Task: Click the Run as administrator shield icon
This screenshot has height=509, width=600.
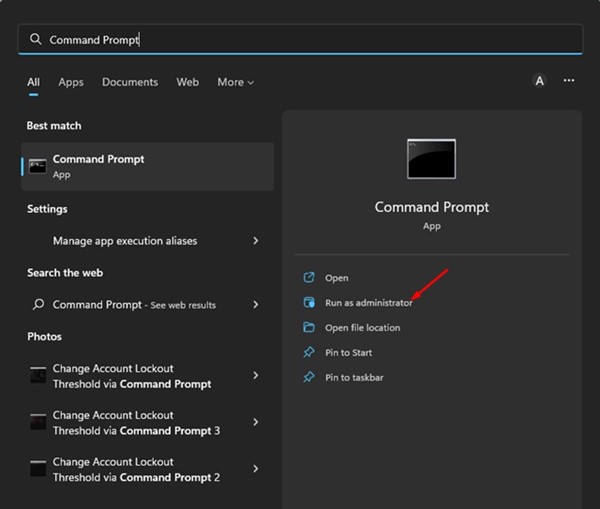Action: coord(309,303)
